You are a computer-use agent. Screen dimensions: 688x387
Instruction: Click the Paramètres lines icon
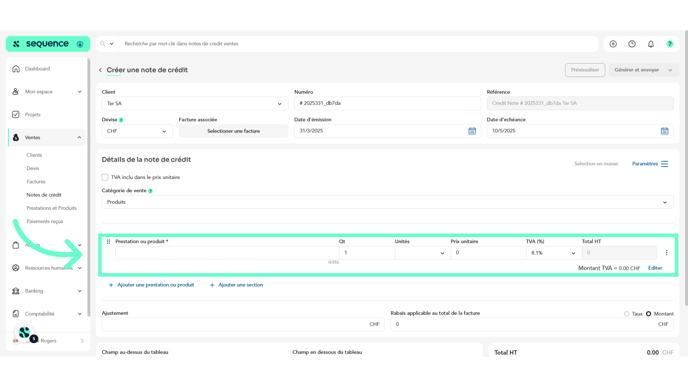[x=664, y=164]
